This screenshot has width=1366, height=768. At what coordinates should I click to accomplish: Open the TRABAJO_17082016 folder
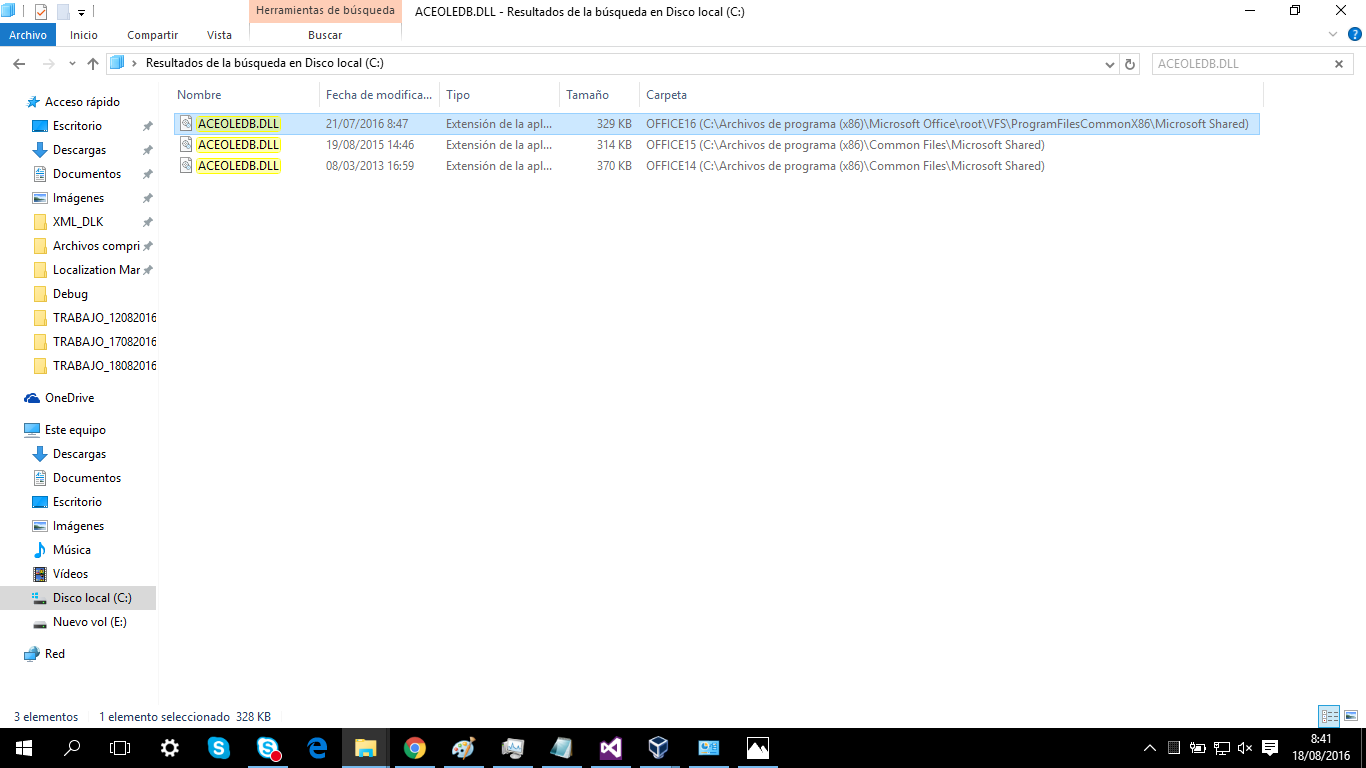pos(104,342)
